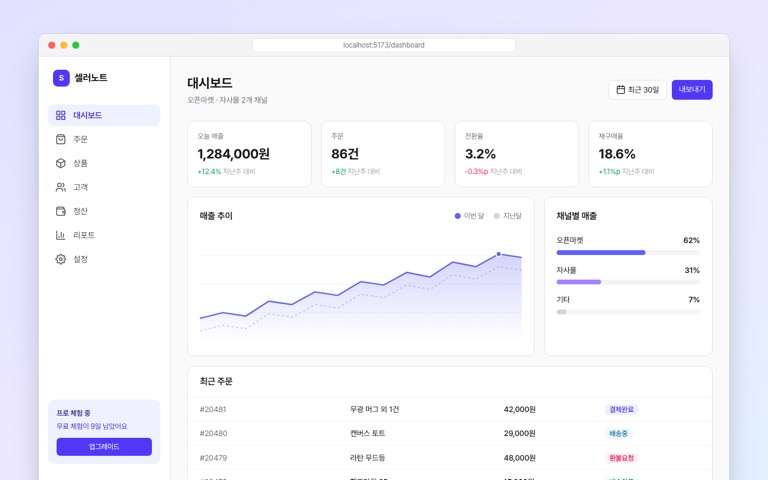Click the +1.1%p 지난주 대비 change text

626,171
